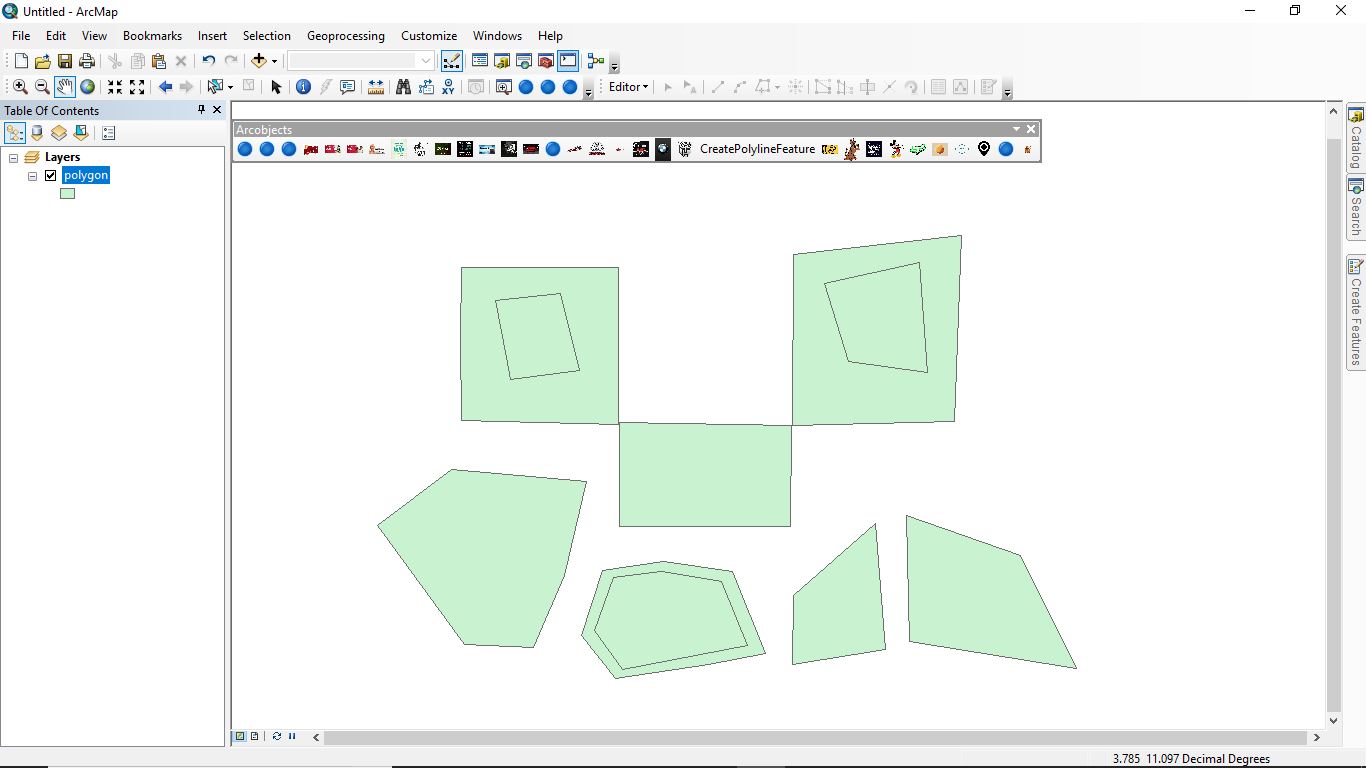The height and width of the screenshot is (768, 1366).
Task: Open the File menu
Action: (x=21, y=35)
